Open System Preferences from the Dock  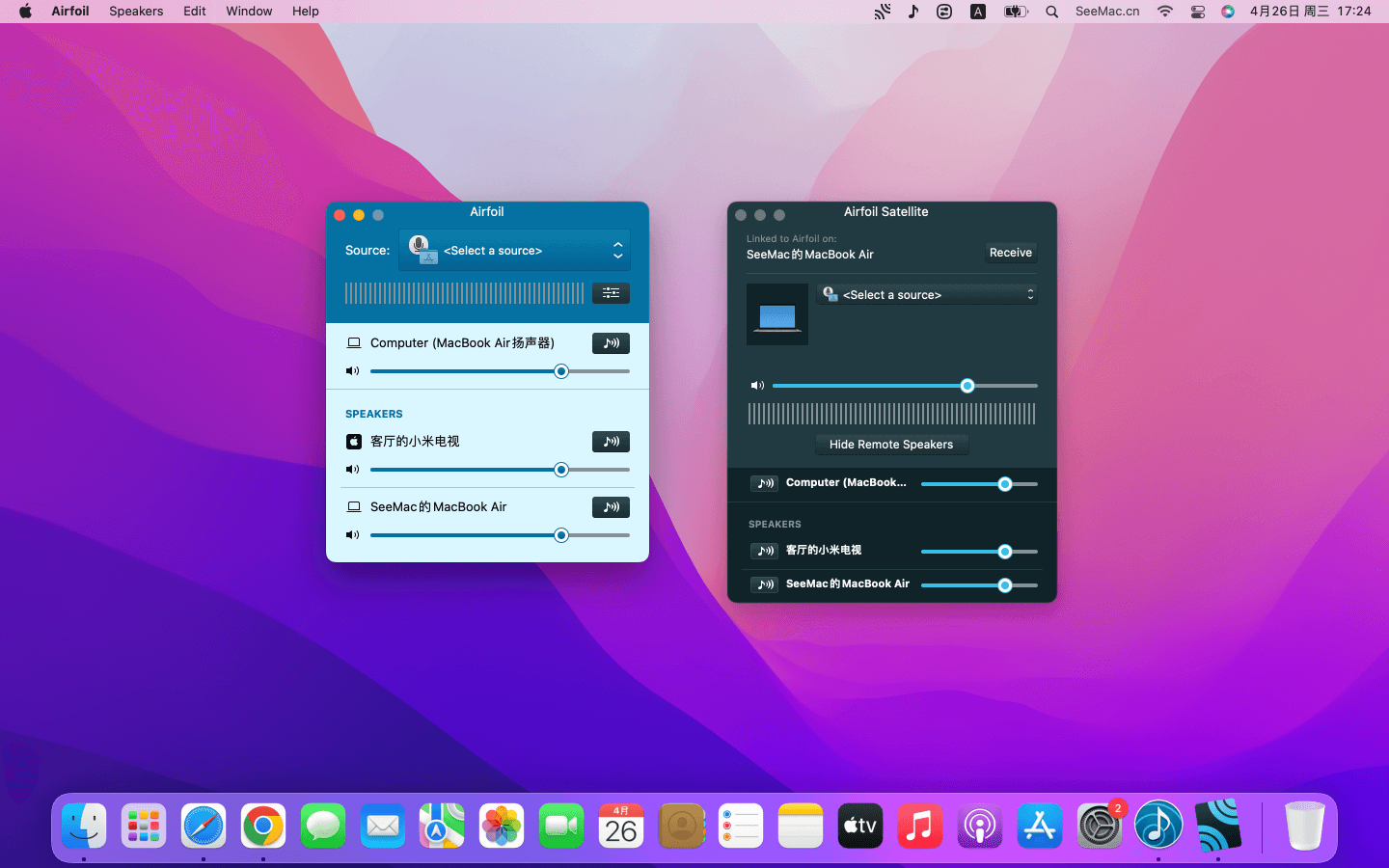pyautogui.click(x=1099, y=827)
